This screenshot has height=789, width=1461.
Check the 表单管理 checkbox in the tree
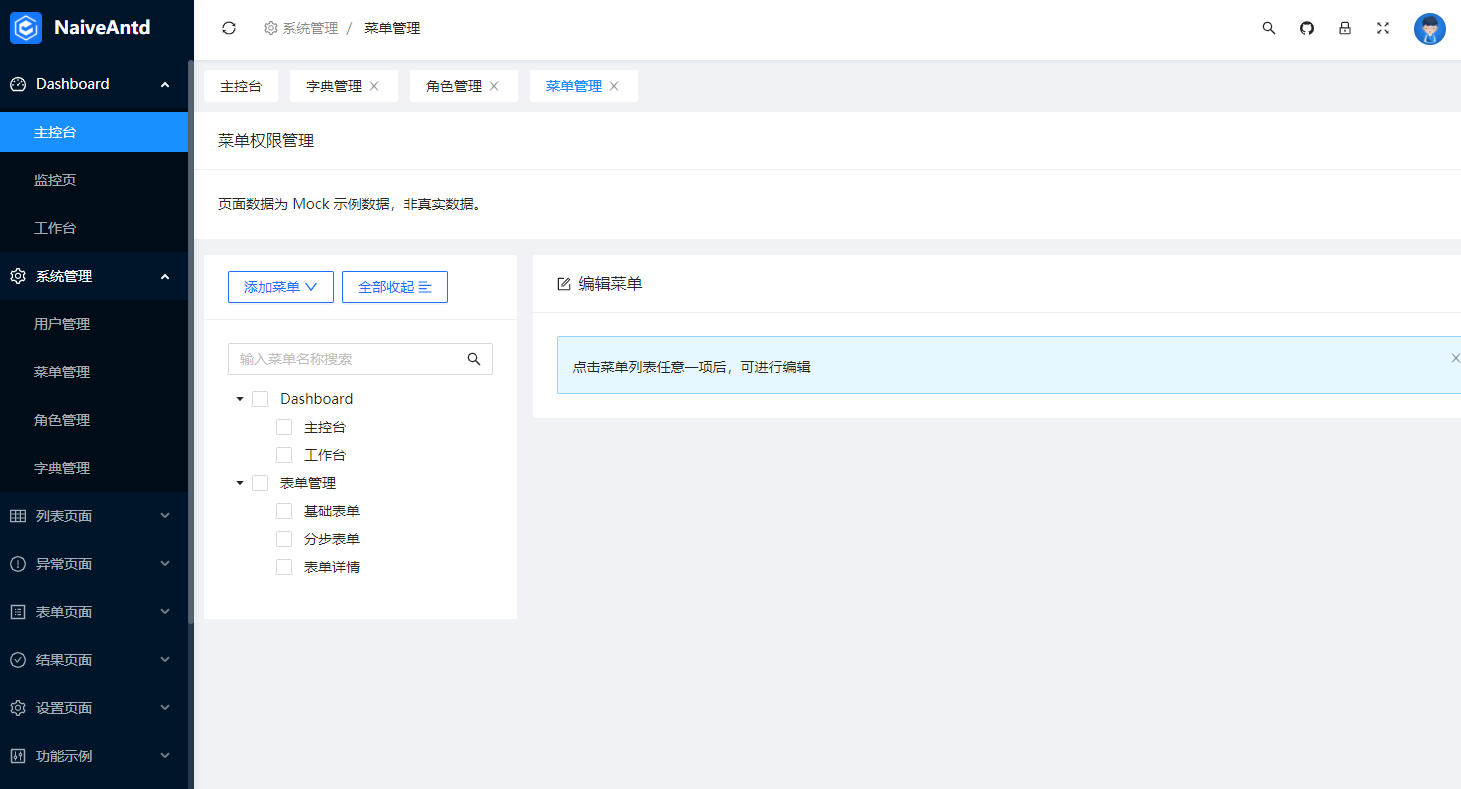[x=260, y=482]
